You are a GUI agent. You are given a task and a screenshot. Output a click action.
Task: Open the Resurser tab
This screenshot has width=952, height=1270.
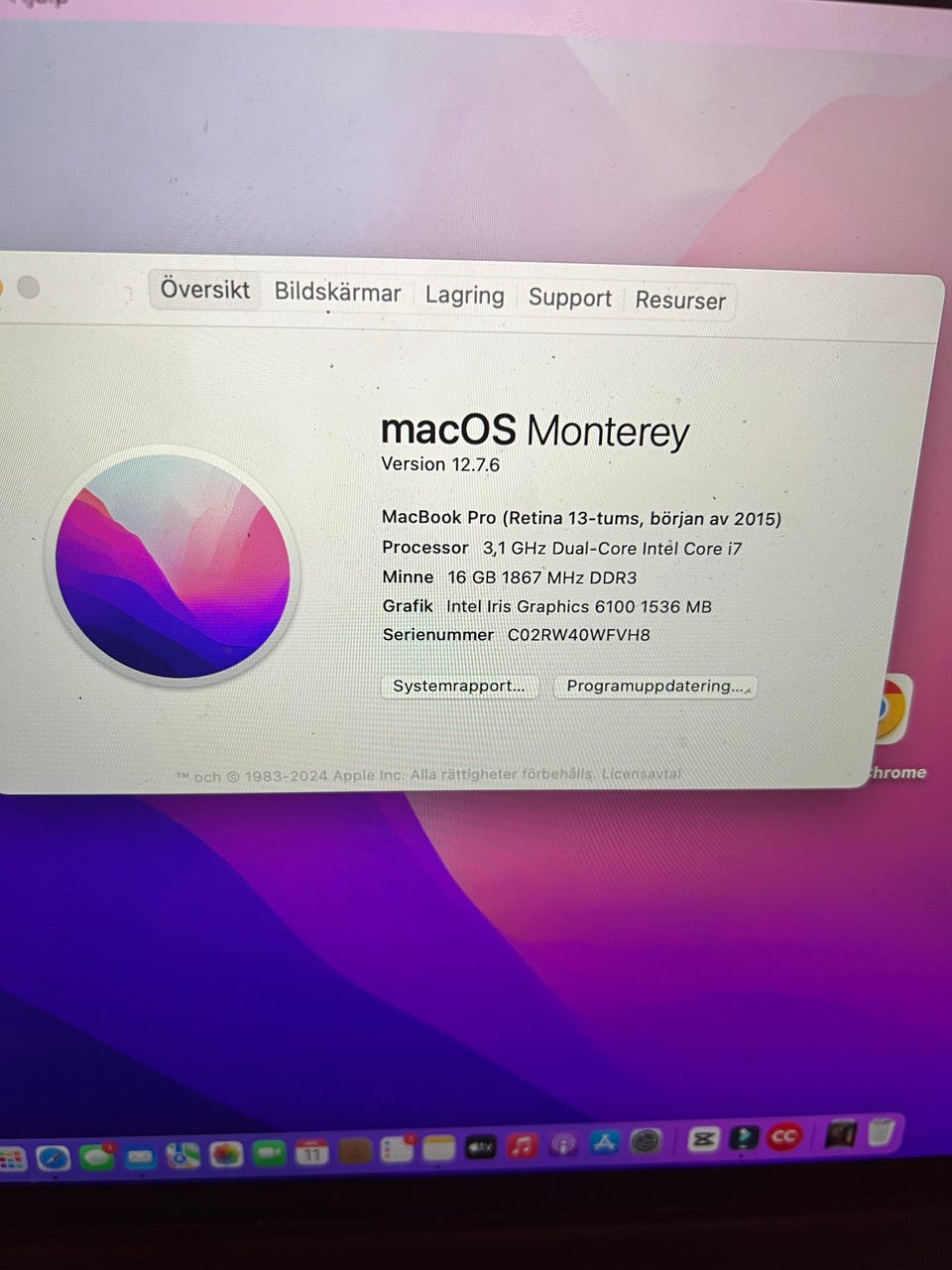click(680, 300)
